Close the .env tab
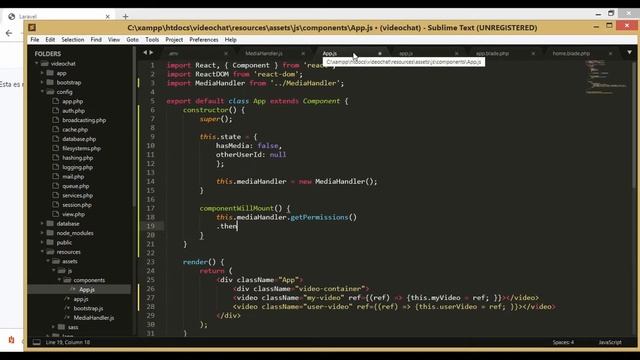This screenshot has height=360, width=640. click(226, 53)
